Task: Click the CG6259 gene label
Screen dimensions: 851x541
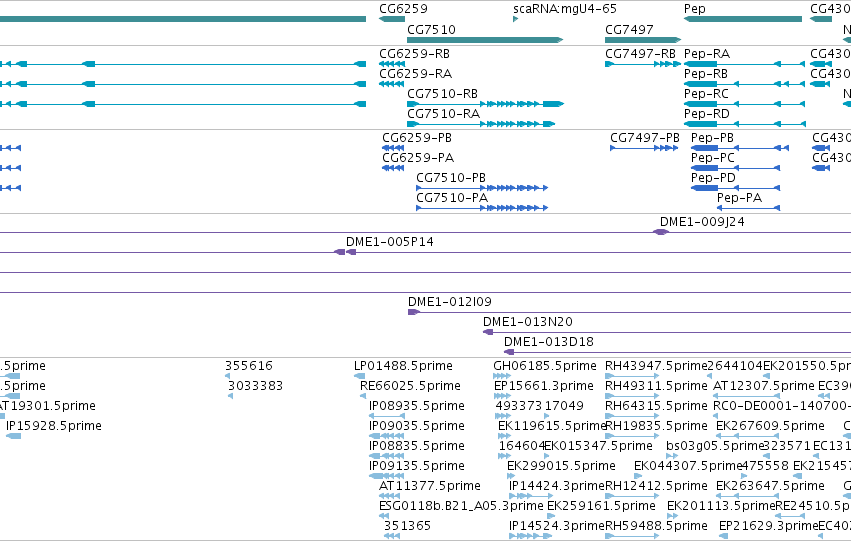Action: click(x=403, y=9)
